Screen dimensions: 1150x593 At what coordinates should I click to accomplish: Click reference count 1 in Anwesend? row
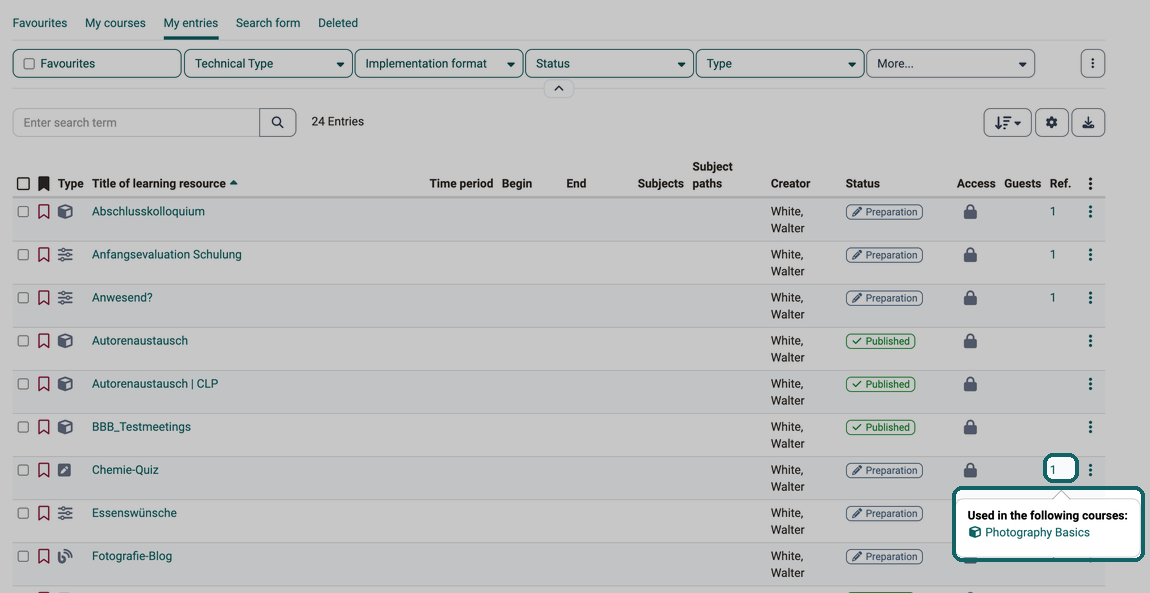click(1053, 298)
